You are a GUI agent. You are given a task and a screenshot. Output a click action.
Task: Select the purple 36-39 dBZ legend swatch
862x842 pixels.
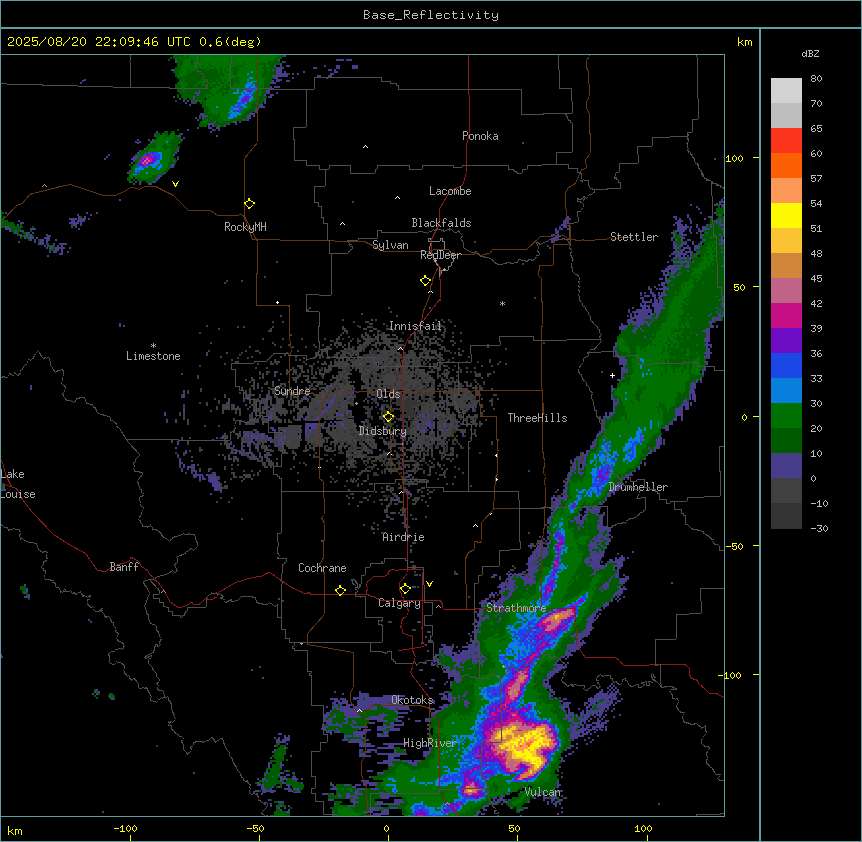click(x=786, y=341)
